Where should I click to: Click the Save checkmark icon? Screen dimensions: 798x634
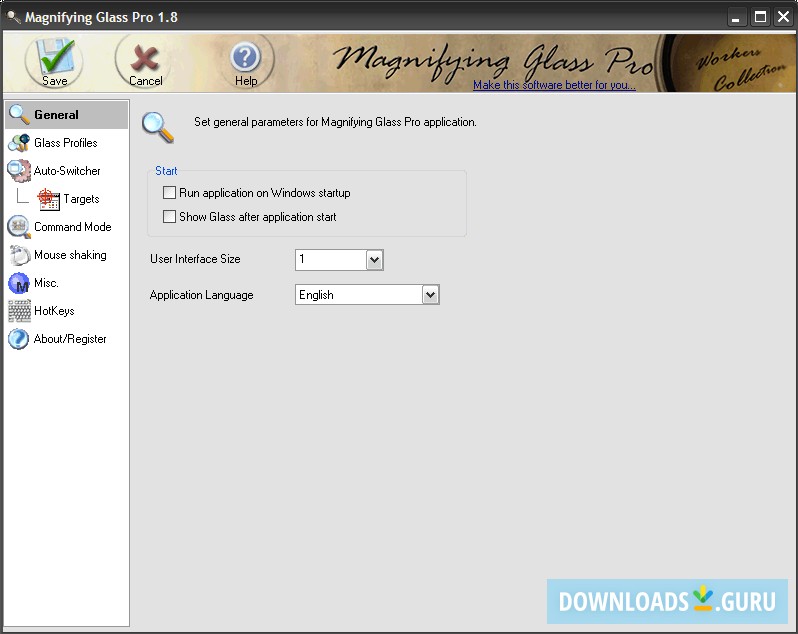(56, 56)
